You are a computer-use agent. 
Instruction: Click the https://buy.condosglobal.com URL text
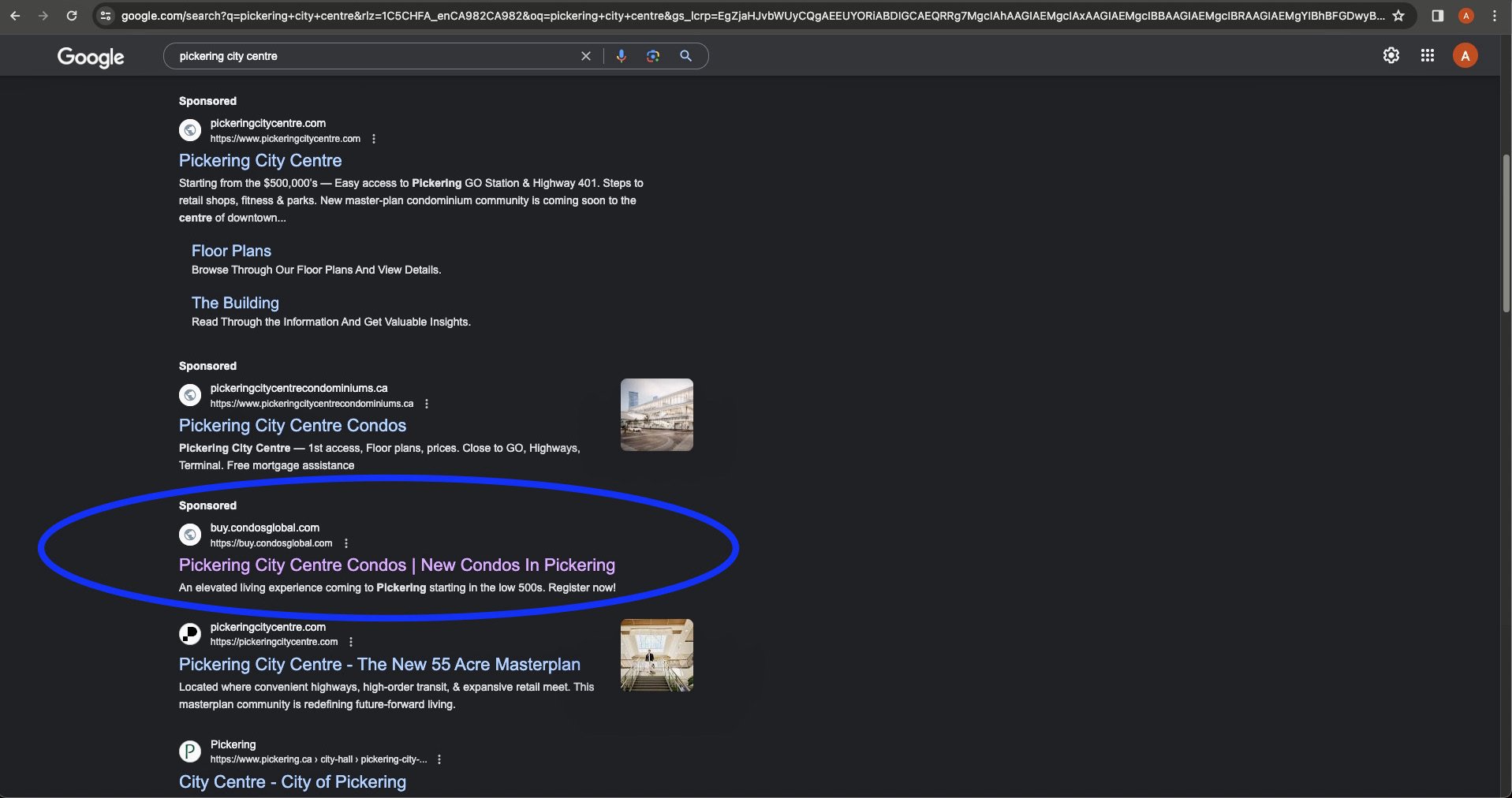click(x=271, y=543)
